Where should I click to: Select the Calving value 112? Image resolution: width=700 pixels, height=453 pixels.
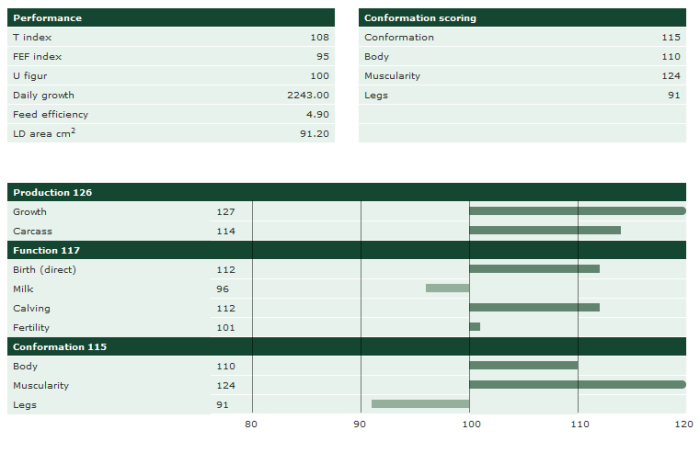pyautogui.click(x=225, y=308)
